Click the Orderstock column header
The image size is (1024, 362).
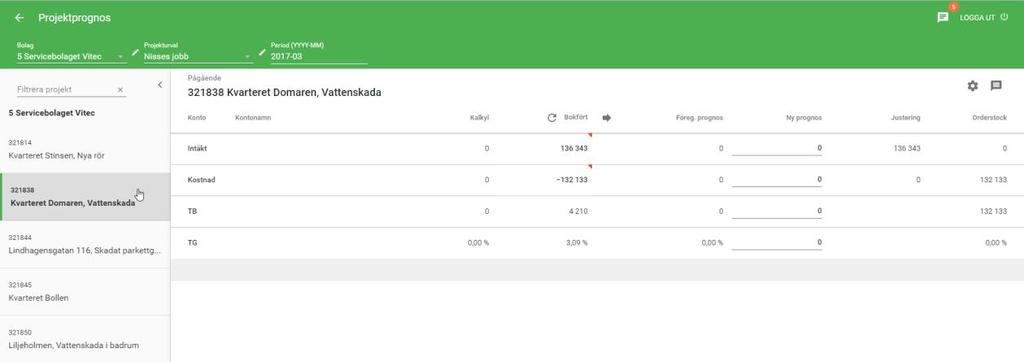pos(989,118)
